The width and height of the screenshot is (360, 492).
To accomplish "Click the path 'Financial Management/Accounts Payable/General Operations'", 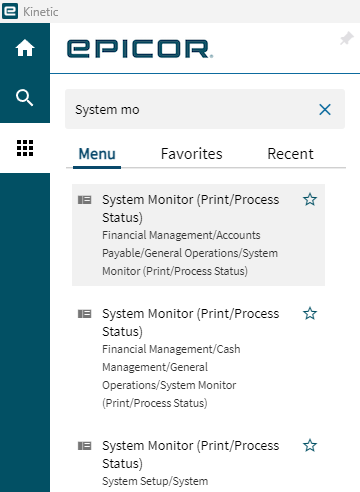I will click(x=190, y=253).
